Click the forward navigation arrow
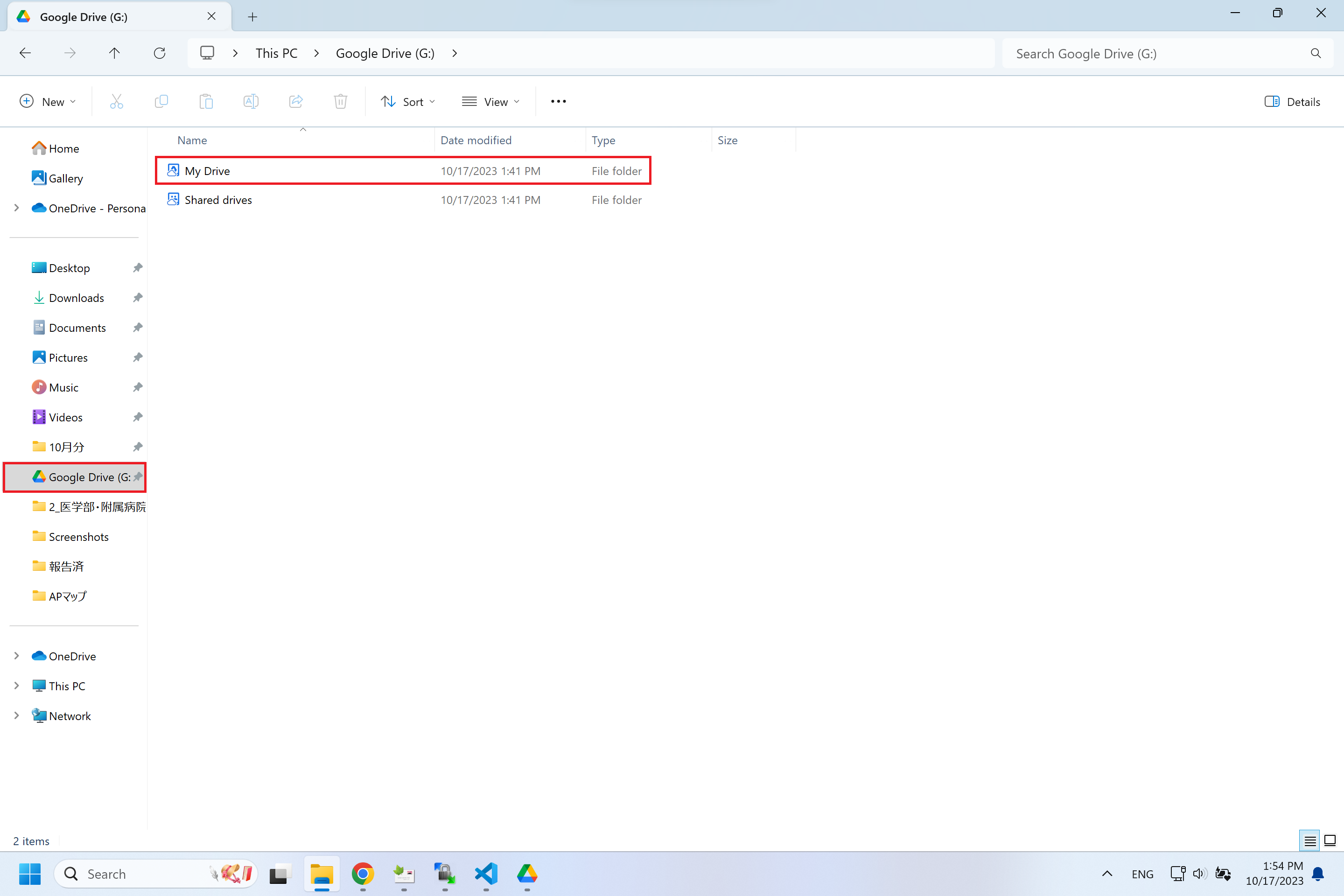This screenshot has width=1344, height=896. 70,53
